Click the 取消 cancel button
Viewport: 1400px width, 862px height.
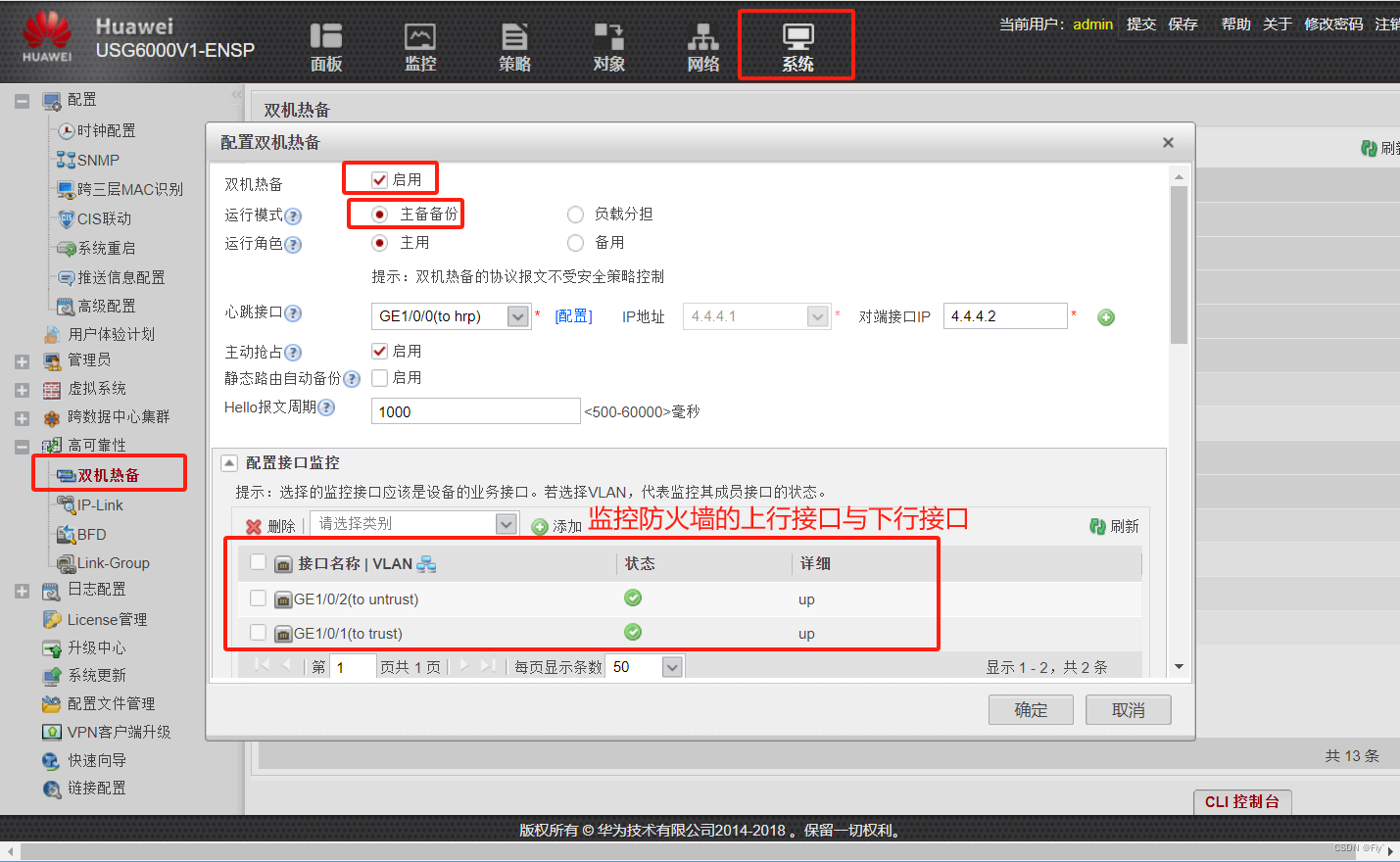[1129, 710]
